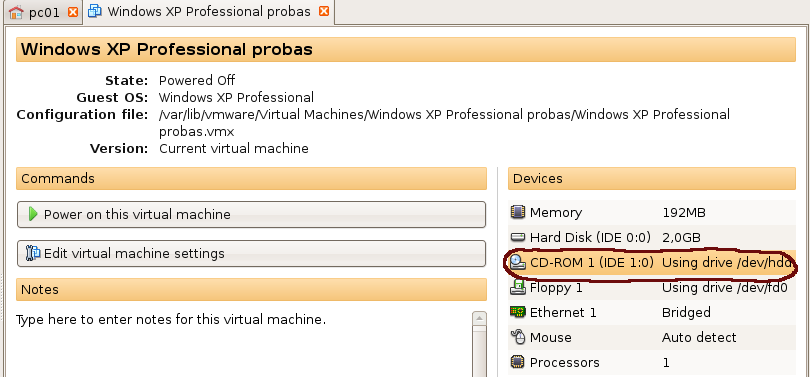
Task: Click the Powered Off state text
Action: click(197, 81)
